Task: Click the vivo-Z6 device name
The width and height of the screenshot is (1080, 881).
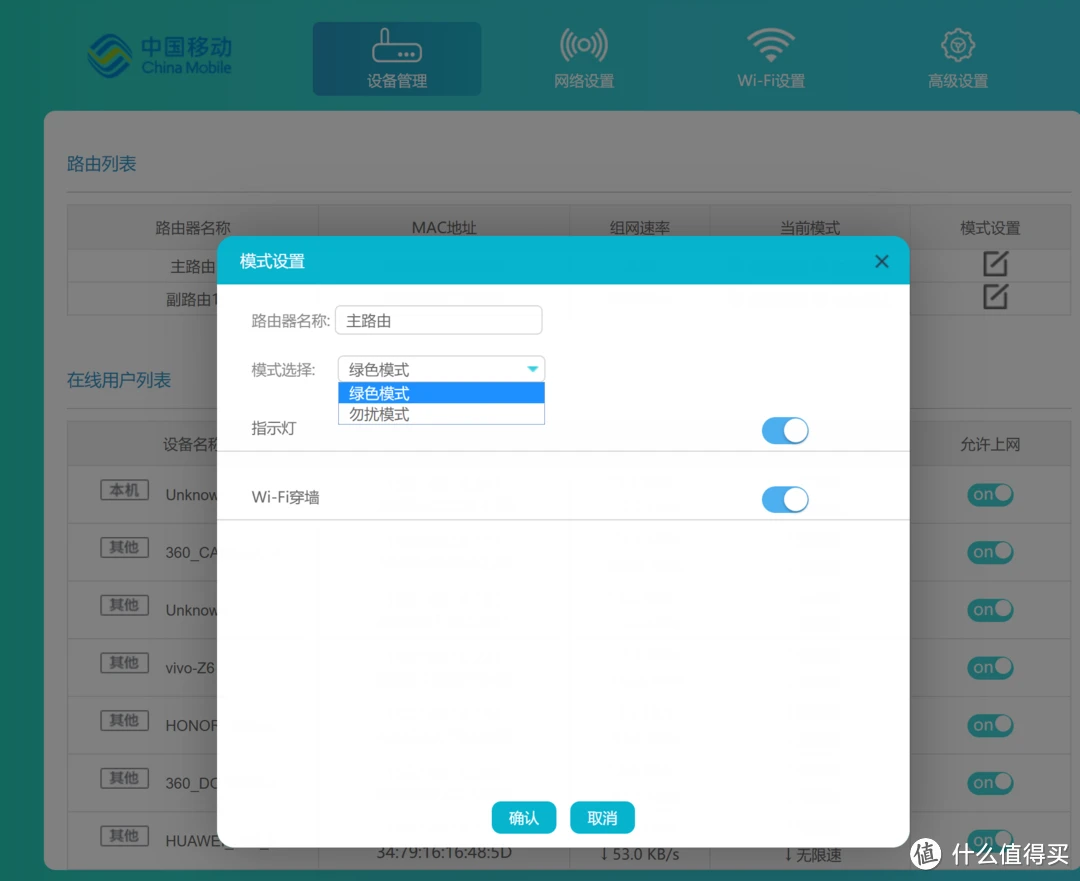Action: (190, 668)
